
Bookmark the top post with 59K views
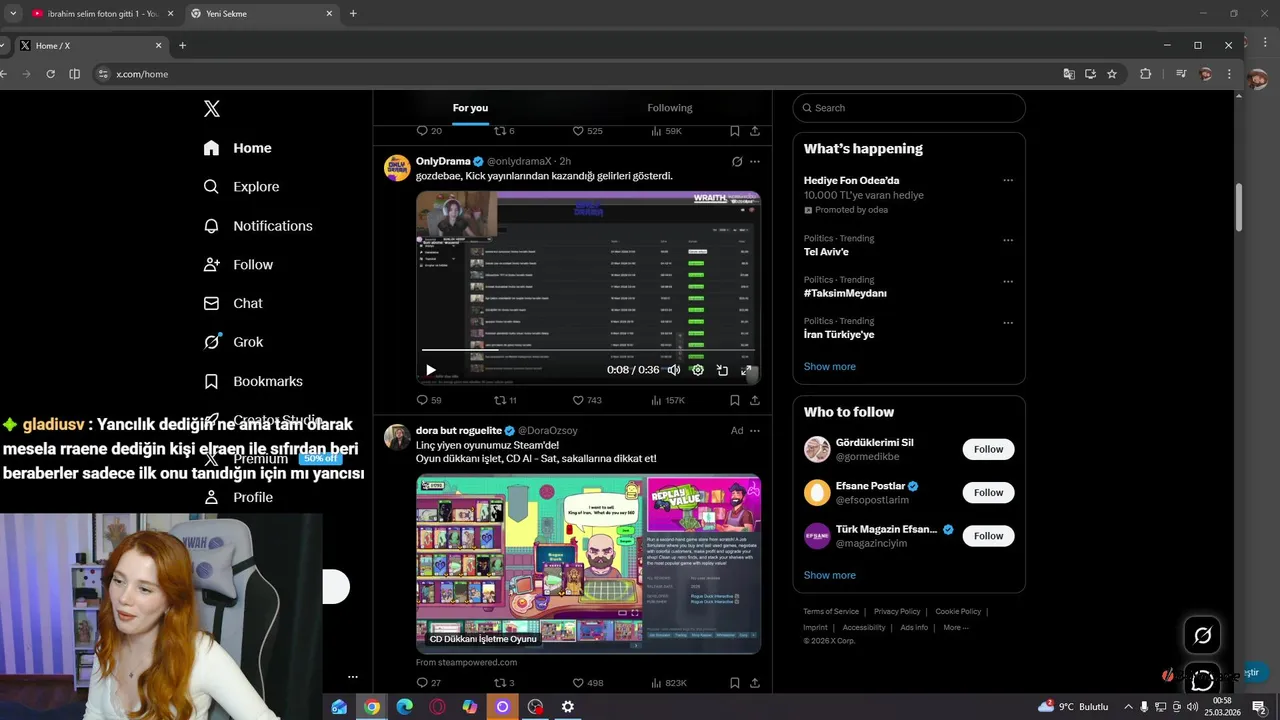(x=735, y=131)
